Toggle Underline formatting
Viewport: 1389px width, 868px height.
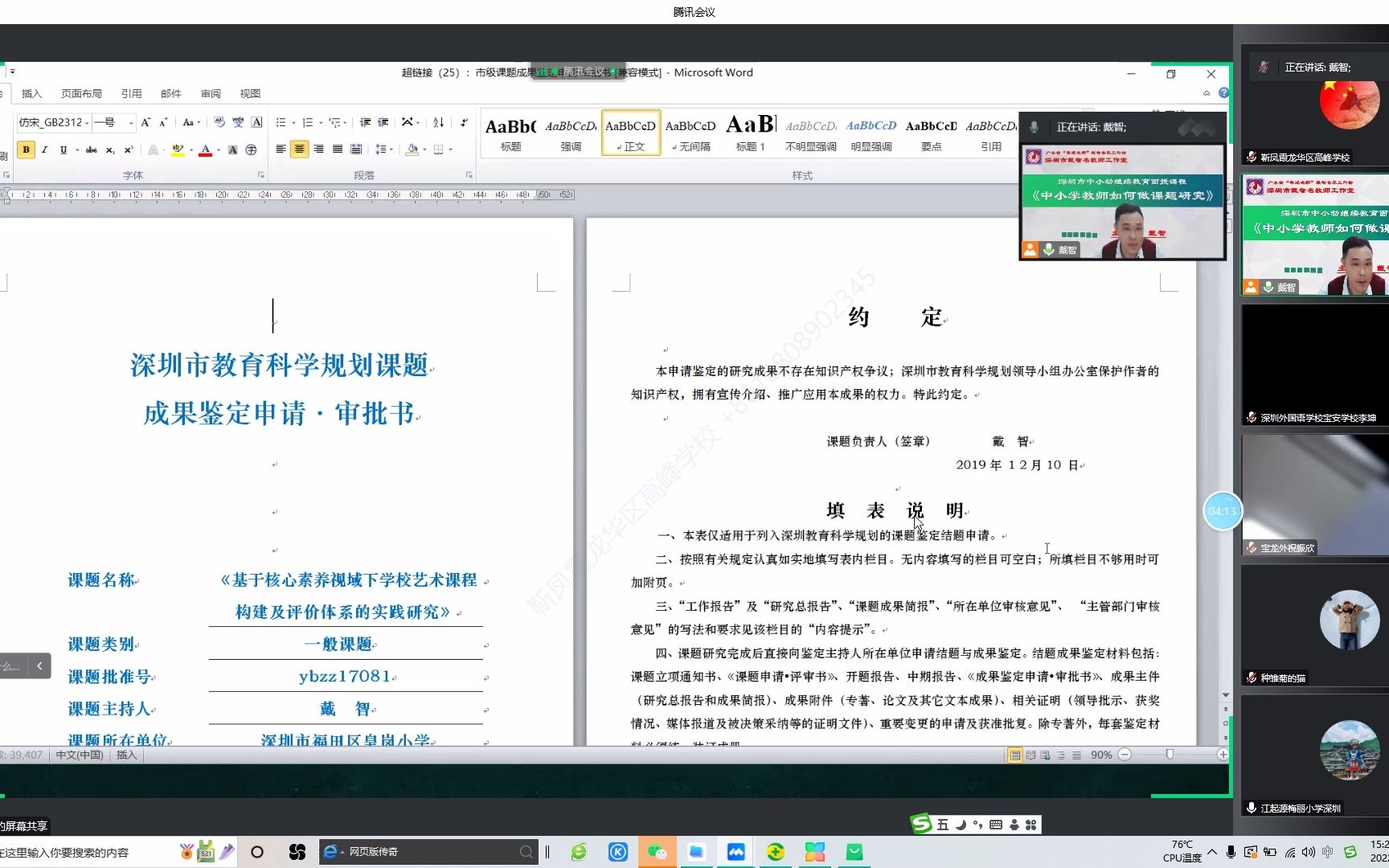pos(64,149)
